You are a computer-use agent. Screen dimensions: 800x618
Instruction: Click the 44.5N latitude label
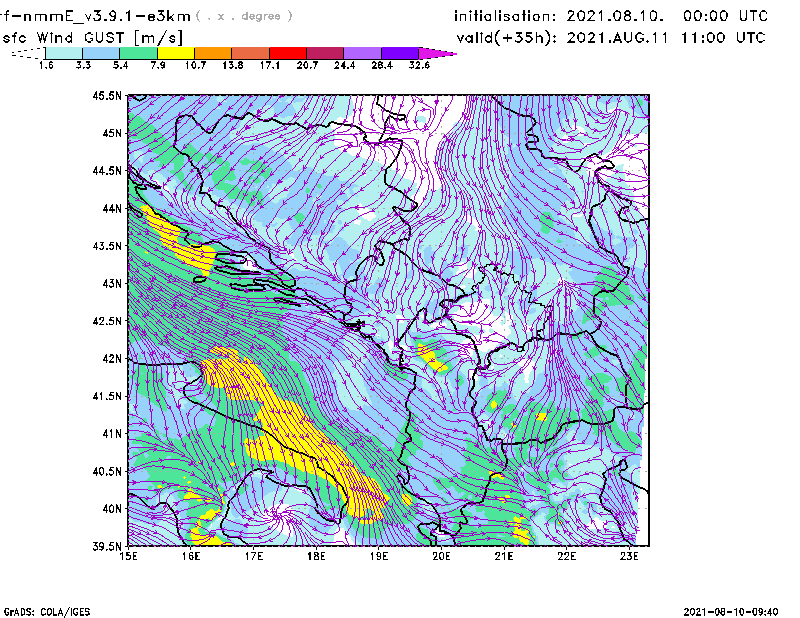(x=107, y=170)
